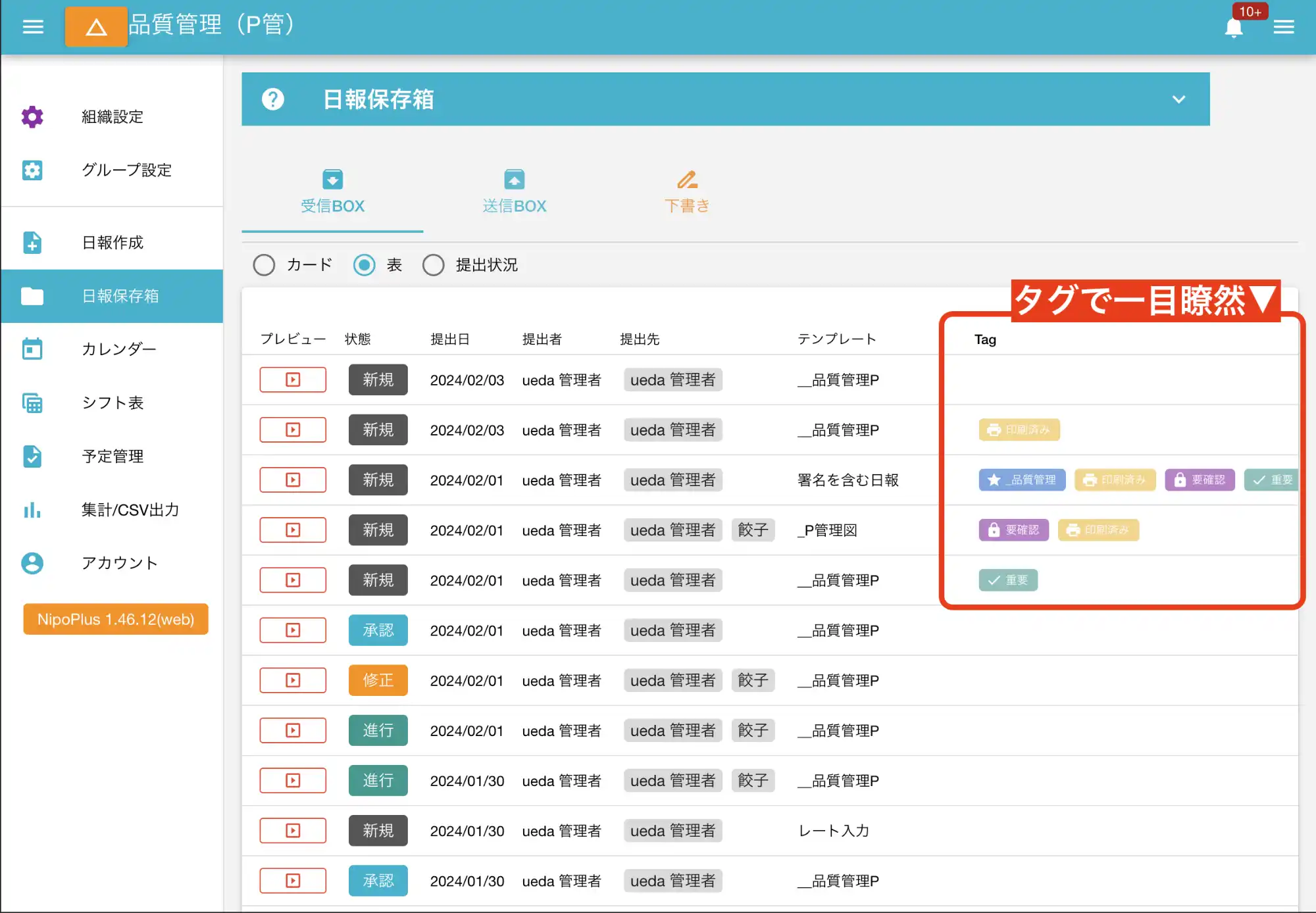Select the 日報保存箱 folder icon in sidebar
This screenshot has height=913, width=1316.
32,297
